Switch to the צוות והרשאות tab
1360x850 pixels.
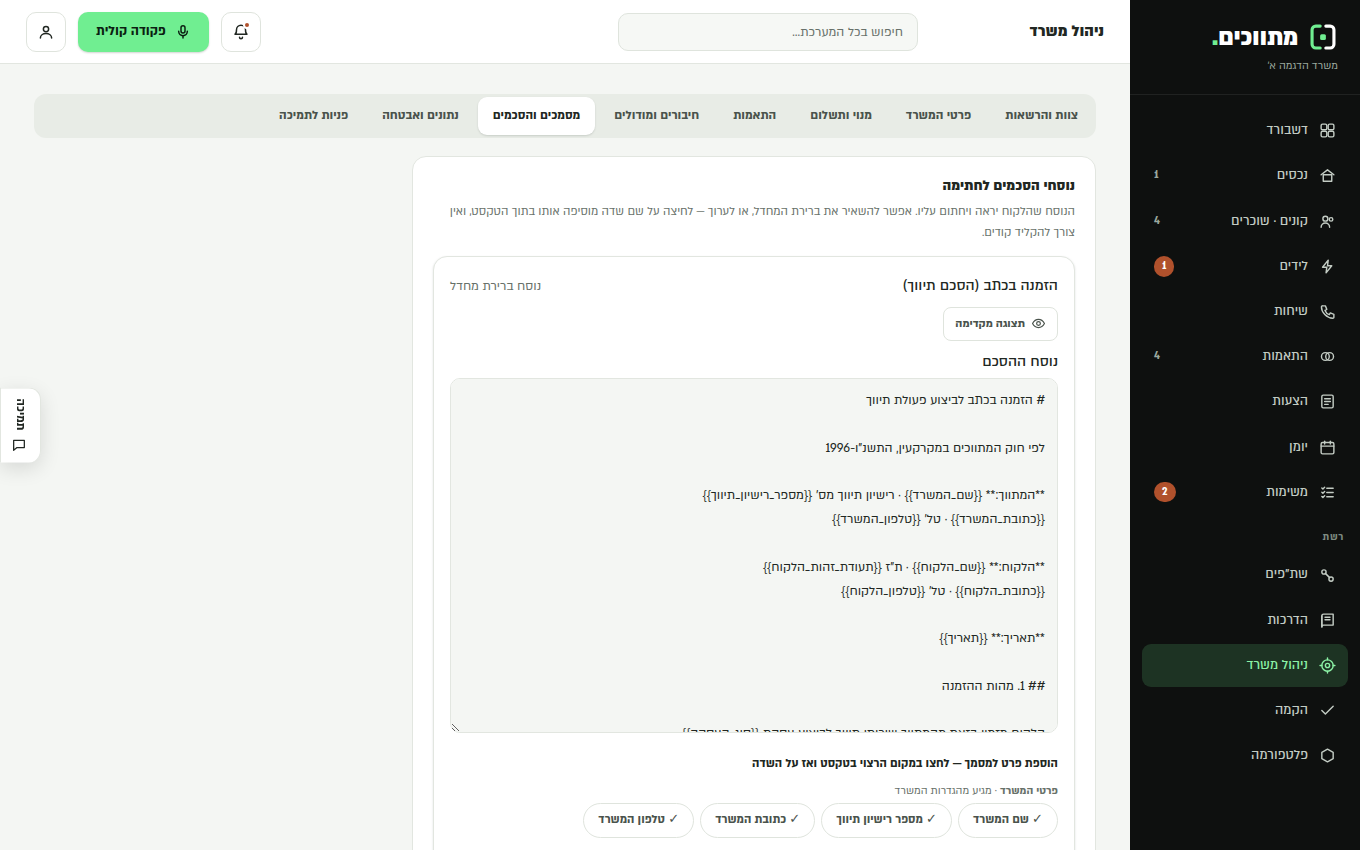point(1042,116)
